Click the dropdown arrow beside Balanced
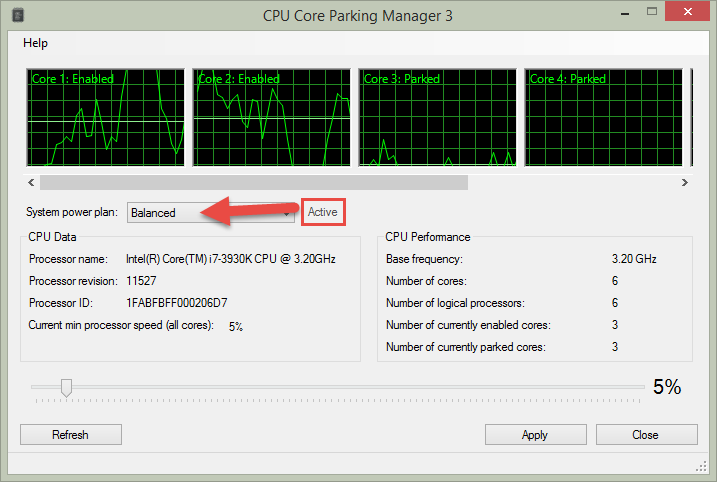The image size is (717, 482). (x=287, y=213)
